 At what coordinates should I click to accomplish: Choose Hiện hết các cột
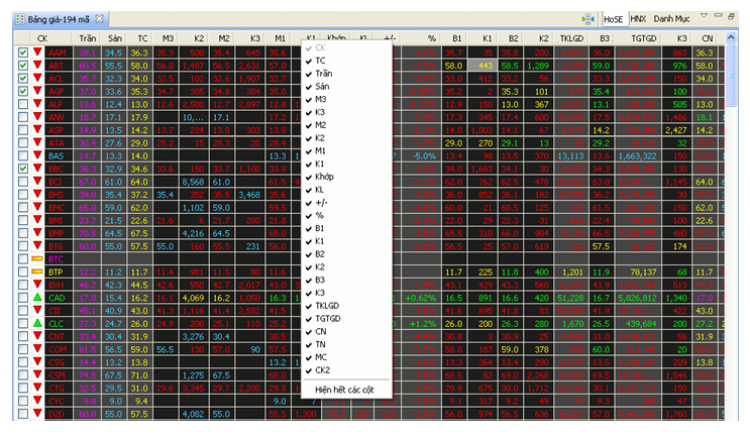pos(347,390)
